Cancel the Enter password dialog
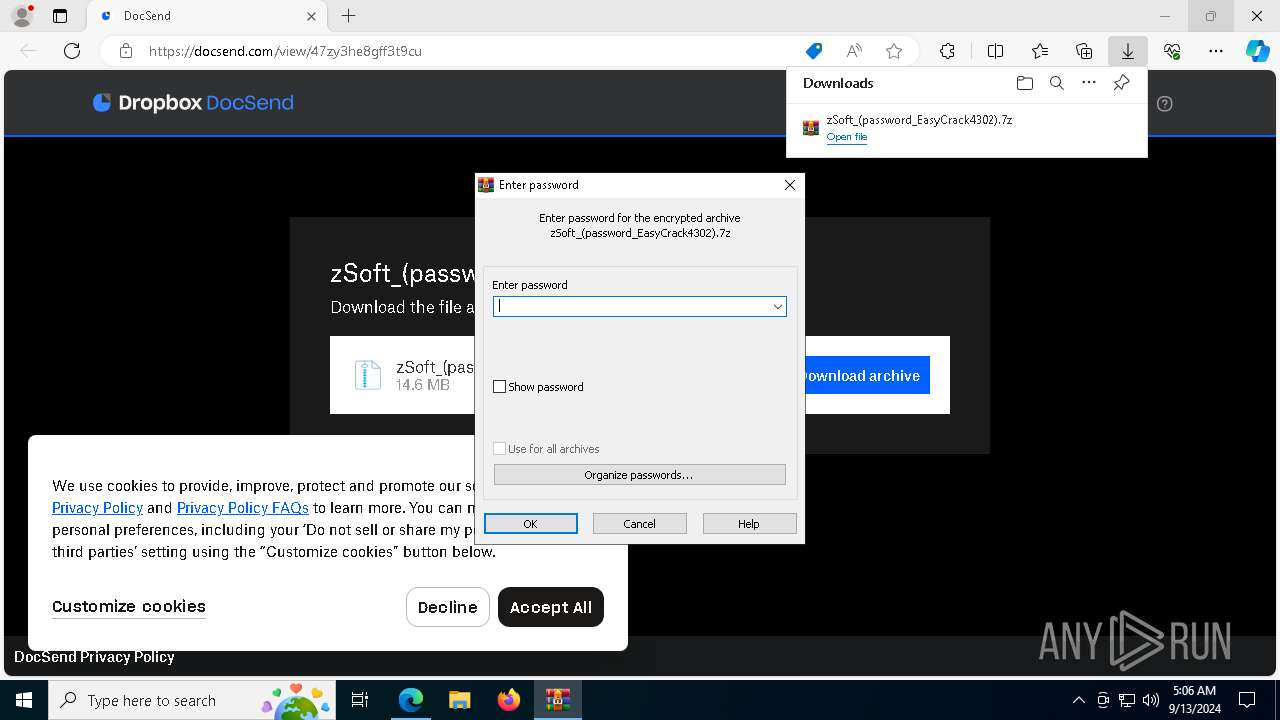The height and width of the screenshot is (720, 1280). tap(639, 524)
